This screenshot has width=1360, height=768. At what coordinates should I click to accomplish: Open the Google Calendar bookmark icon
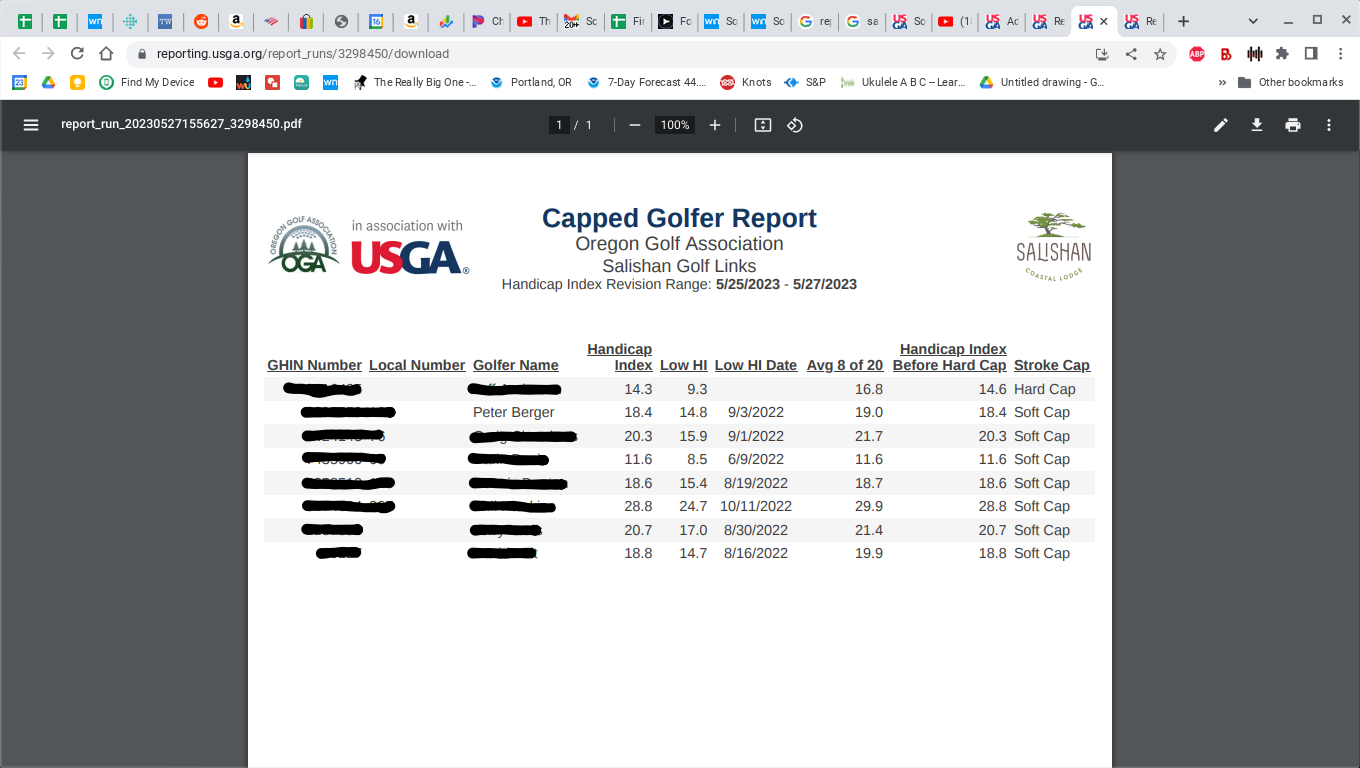click(x=19, y=83)
